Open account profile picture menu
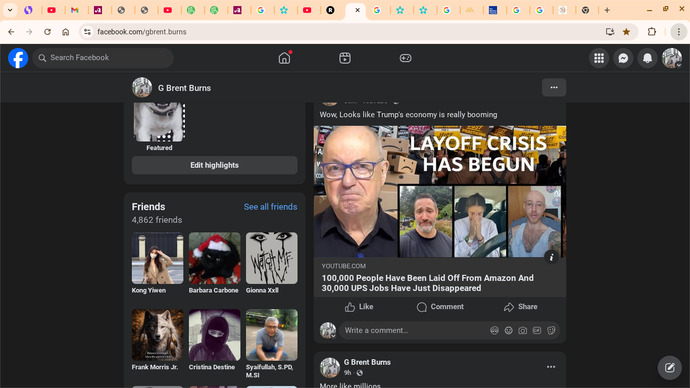Screen dimensions: 690x388 tap(672, 58)
